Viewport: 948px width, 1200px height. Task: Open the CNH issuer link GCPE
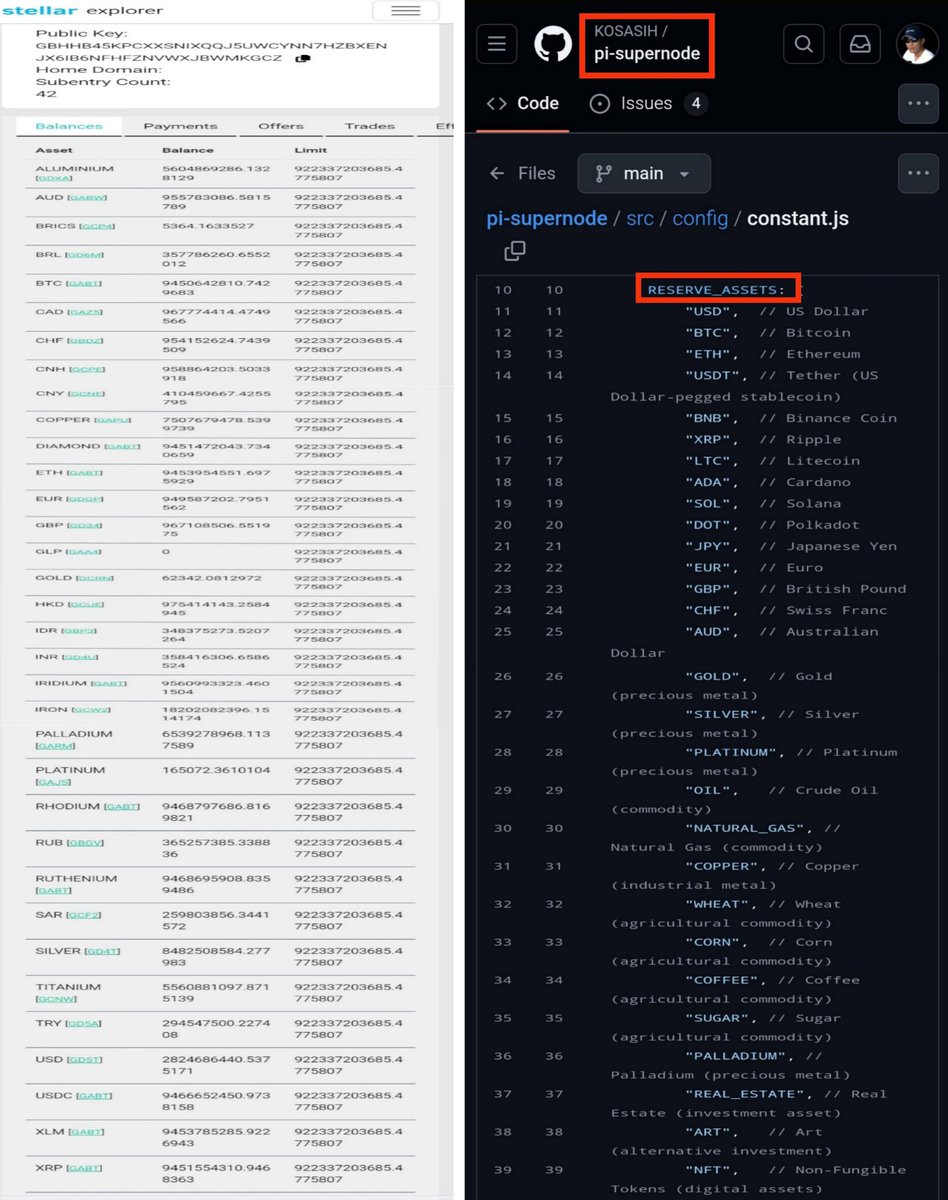(85, 369)
